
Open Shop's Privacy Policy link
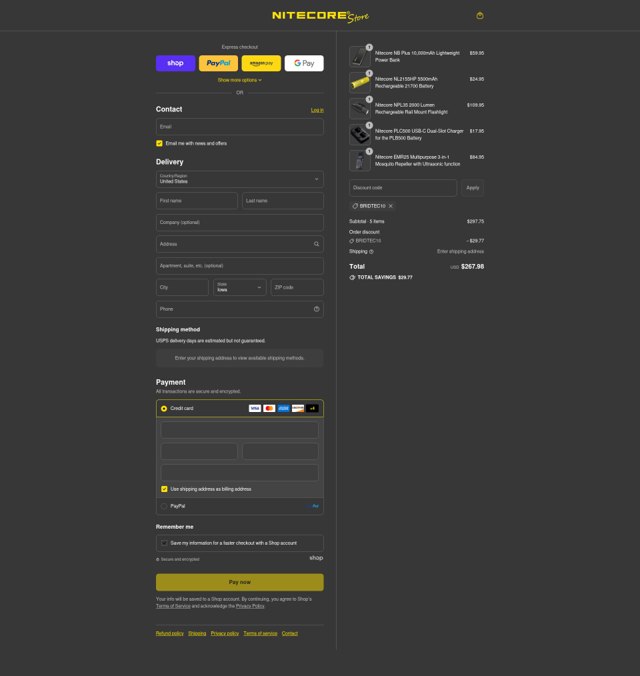[250, 606]
